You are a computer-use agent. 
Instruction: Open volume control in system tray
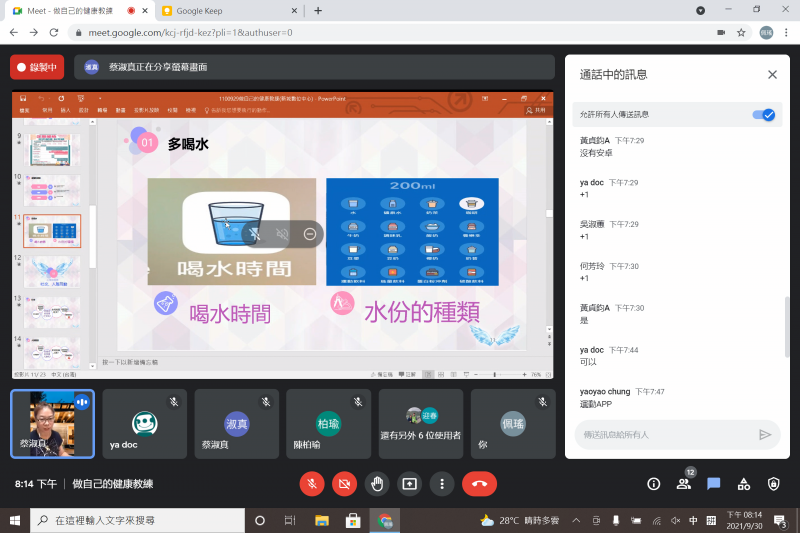pyautogui.click(x=676, y=520)
